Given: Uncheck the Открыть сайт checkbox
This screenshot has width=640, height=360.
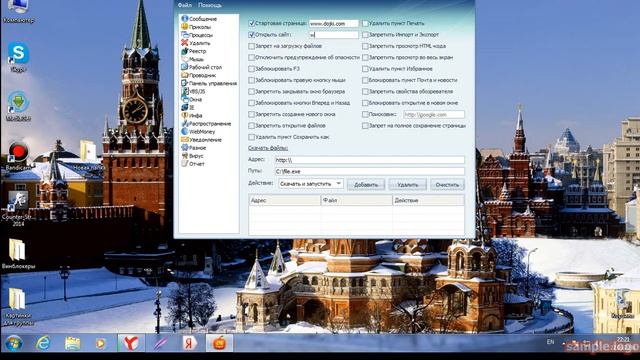Looking at the screenshot, I should [251, 35].
